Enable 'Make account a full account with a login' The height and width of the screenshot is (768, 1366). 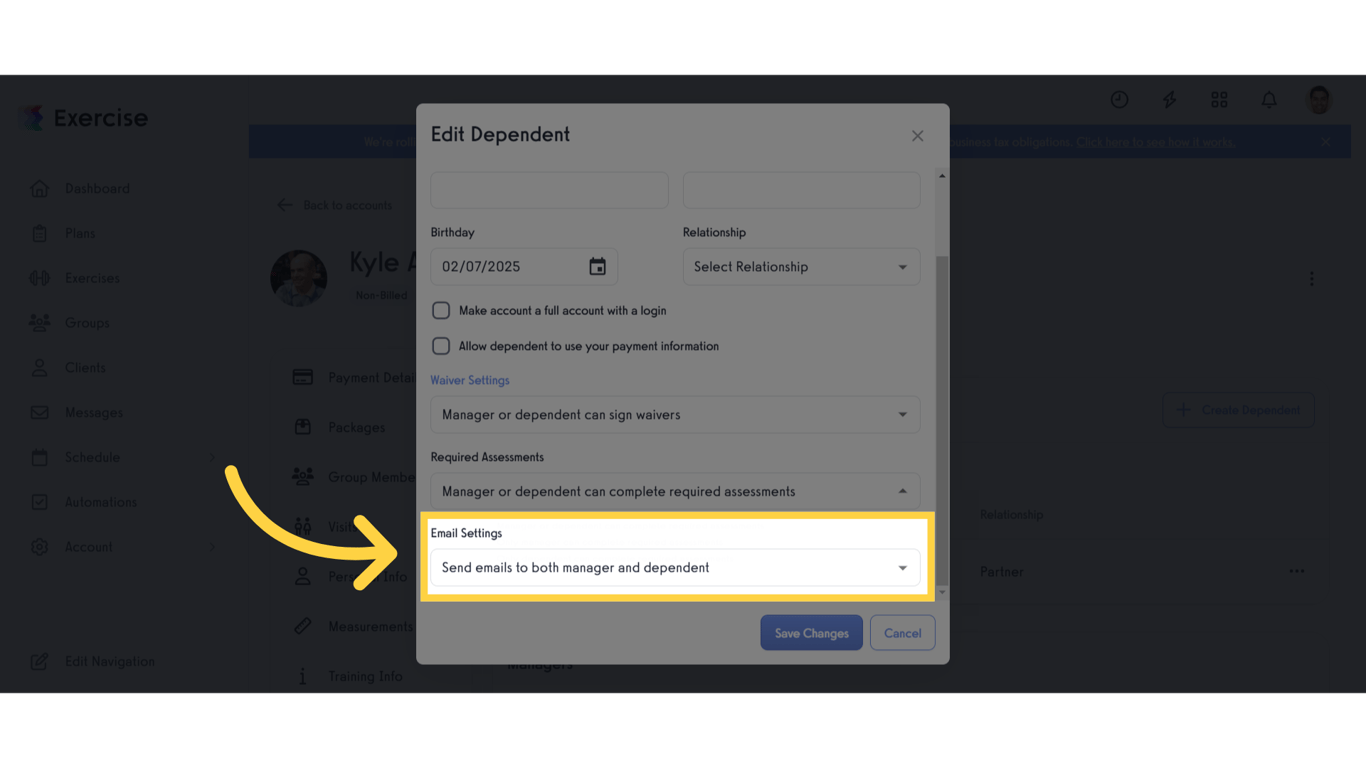point(441,310)
